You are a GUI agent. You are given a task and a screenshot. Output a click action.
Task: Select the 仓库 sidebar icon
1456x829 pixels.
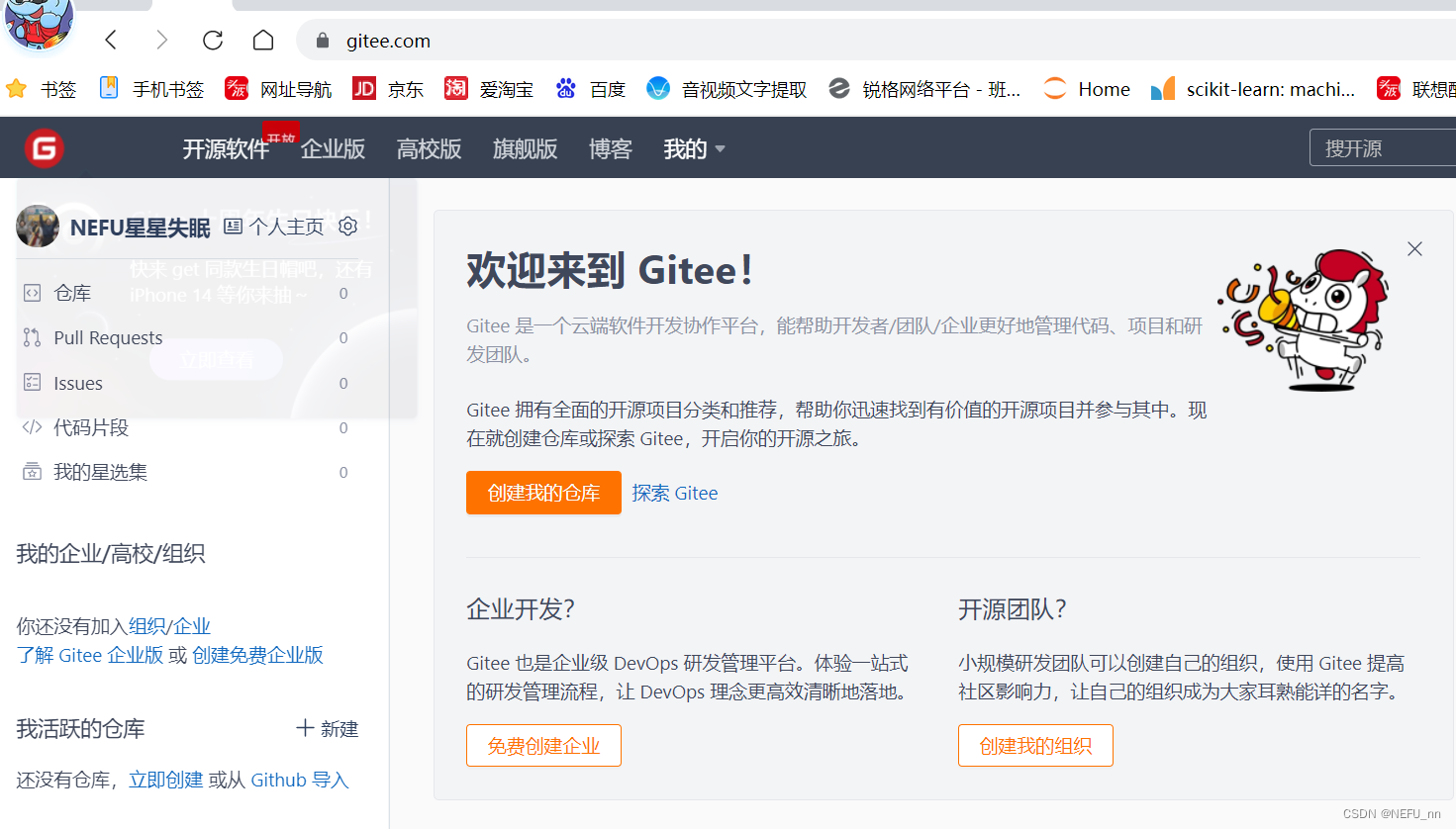point(31,292)
